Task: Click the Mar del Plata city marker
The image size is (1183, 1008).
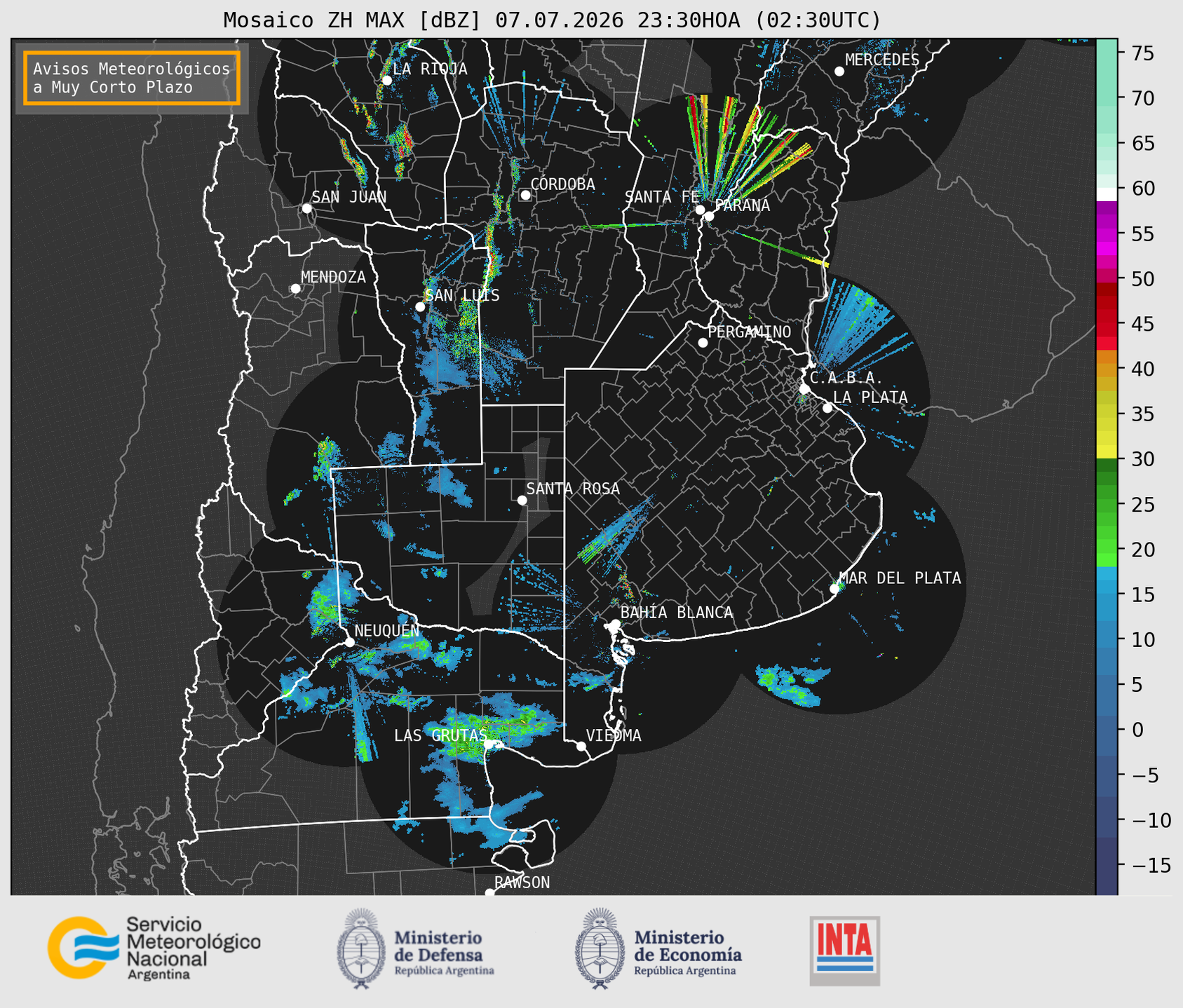Action: [834, 589]
